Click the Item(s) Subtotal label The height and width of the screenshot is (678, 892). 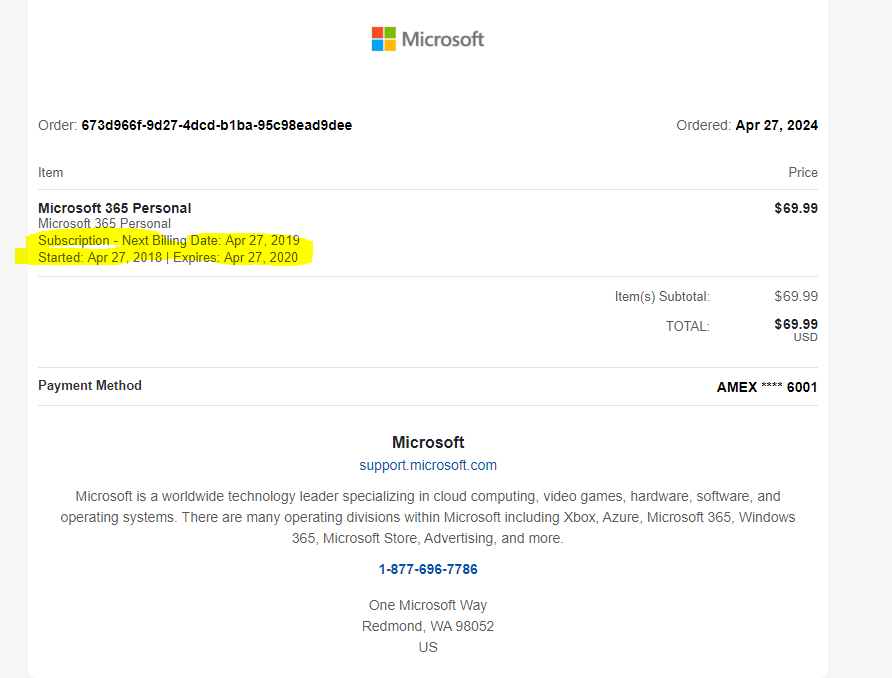(662, 296)
